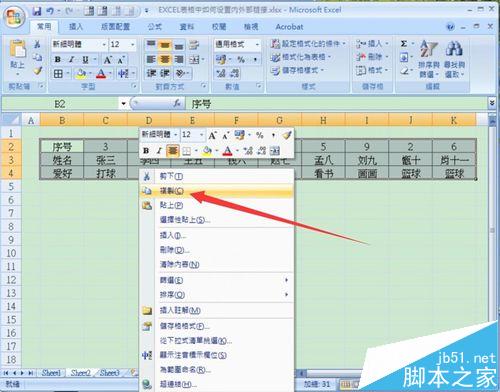This screenshot has height=392, width=500.
Task: Decrease font size with the ribbon's small A icon
Action: pos(120,60)
